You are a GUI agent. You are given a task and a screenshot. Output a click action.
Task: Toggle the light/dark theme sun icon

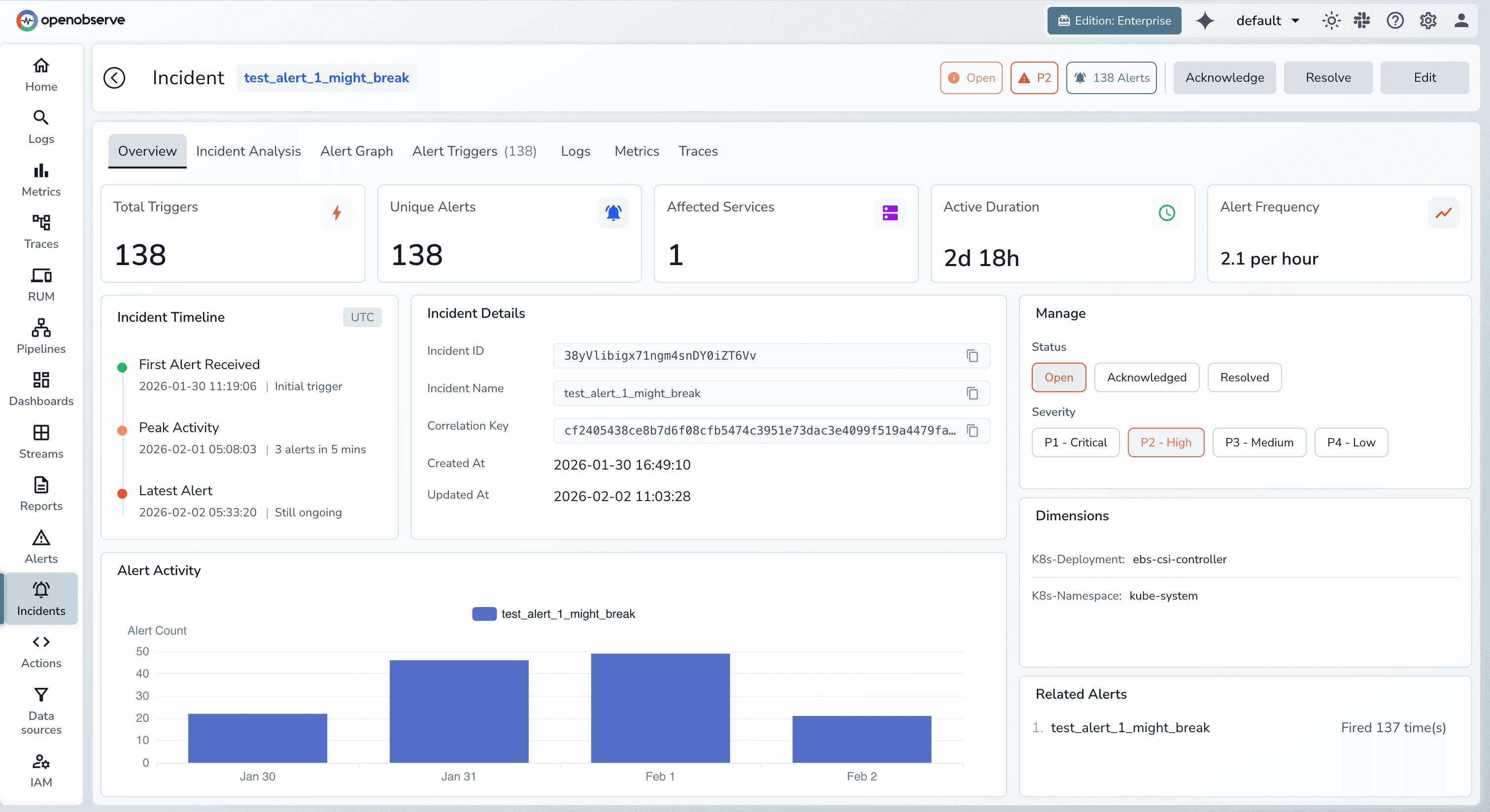[x=1331, y=20]
